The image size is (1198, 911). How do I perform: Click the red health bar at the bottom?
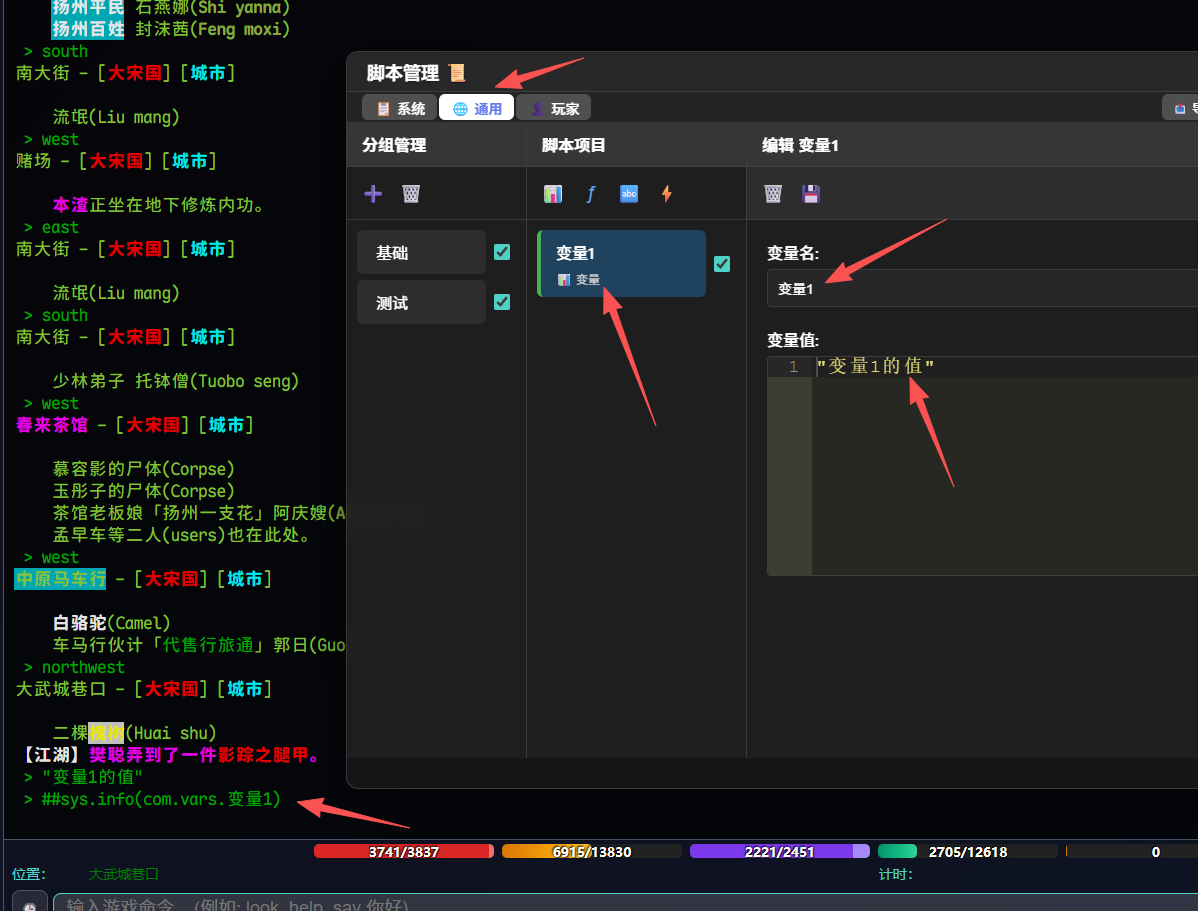pos(403,851)
